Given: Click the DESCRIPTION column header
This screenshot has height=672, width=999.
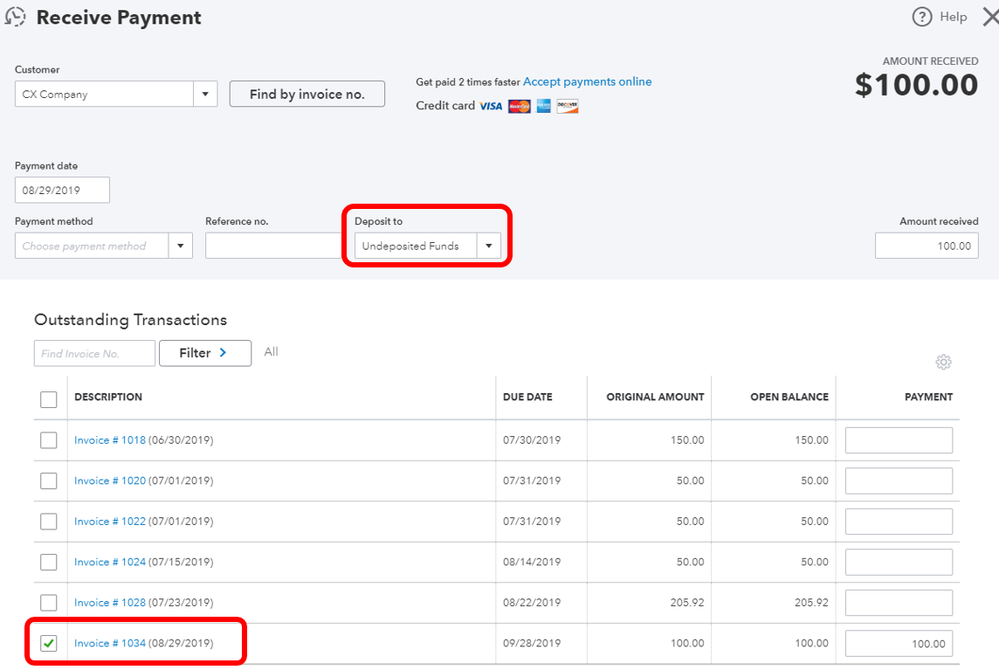Looking at the screenshot, I should click(x=108, y=397).
